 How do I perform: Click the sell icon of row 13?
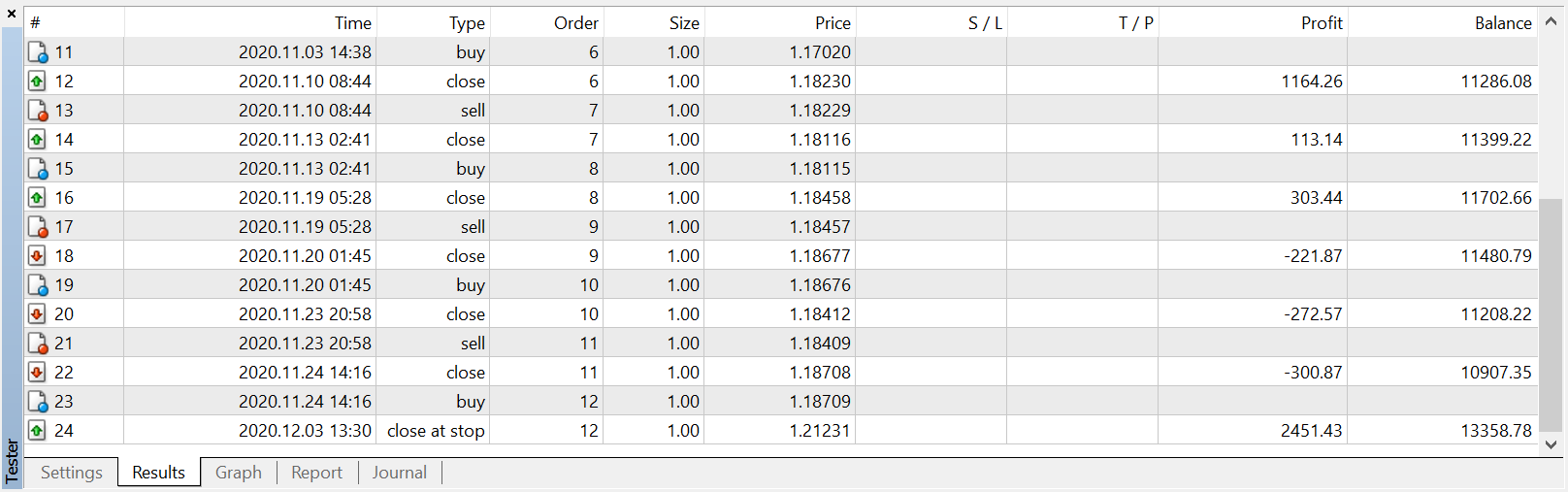click(x=38, y=111)
